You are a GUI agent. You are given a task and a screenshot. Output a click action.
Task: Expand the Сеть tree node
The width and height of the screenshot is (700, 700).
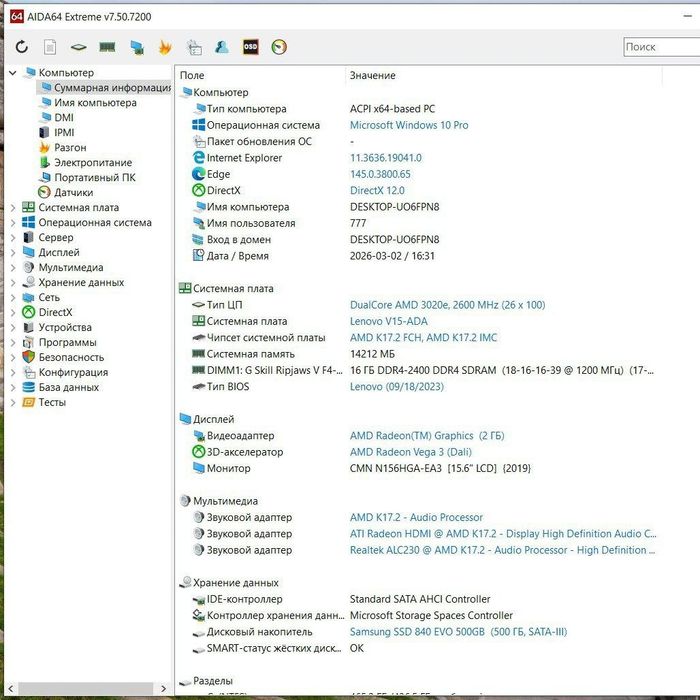(13, 297)
